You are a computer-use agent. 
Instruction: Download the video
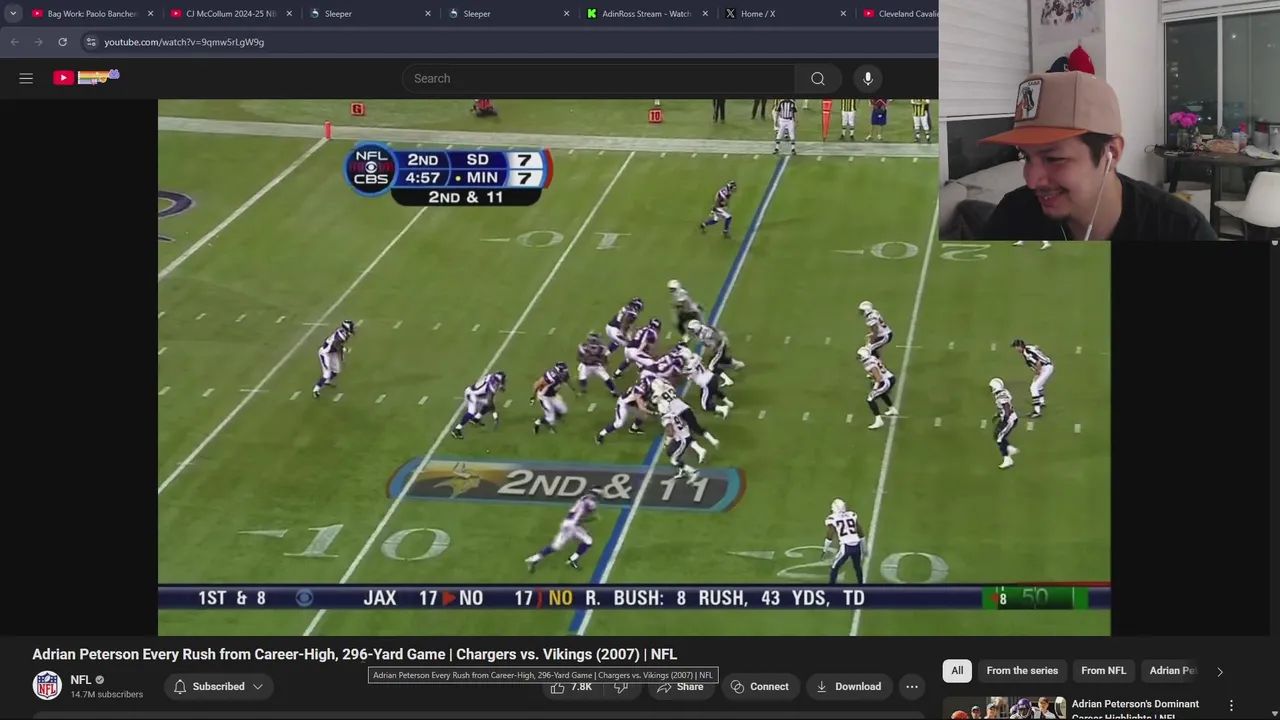848,686
